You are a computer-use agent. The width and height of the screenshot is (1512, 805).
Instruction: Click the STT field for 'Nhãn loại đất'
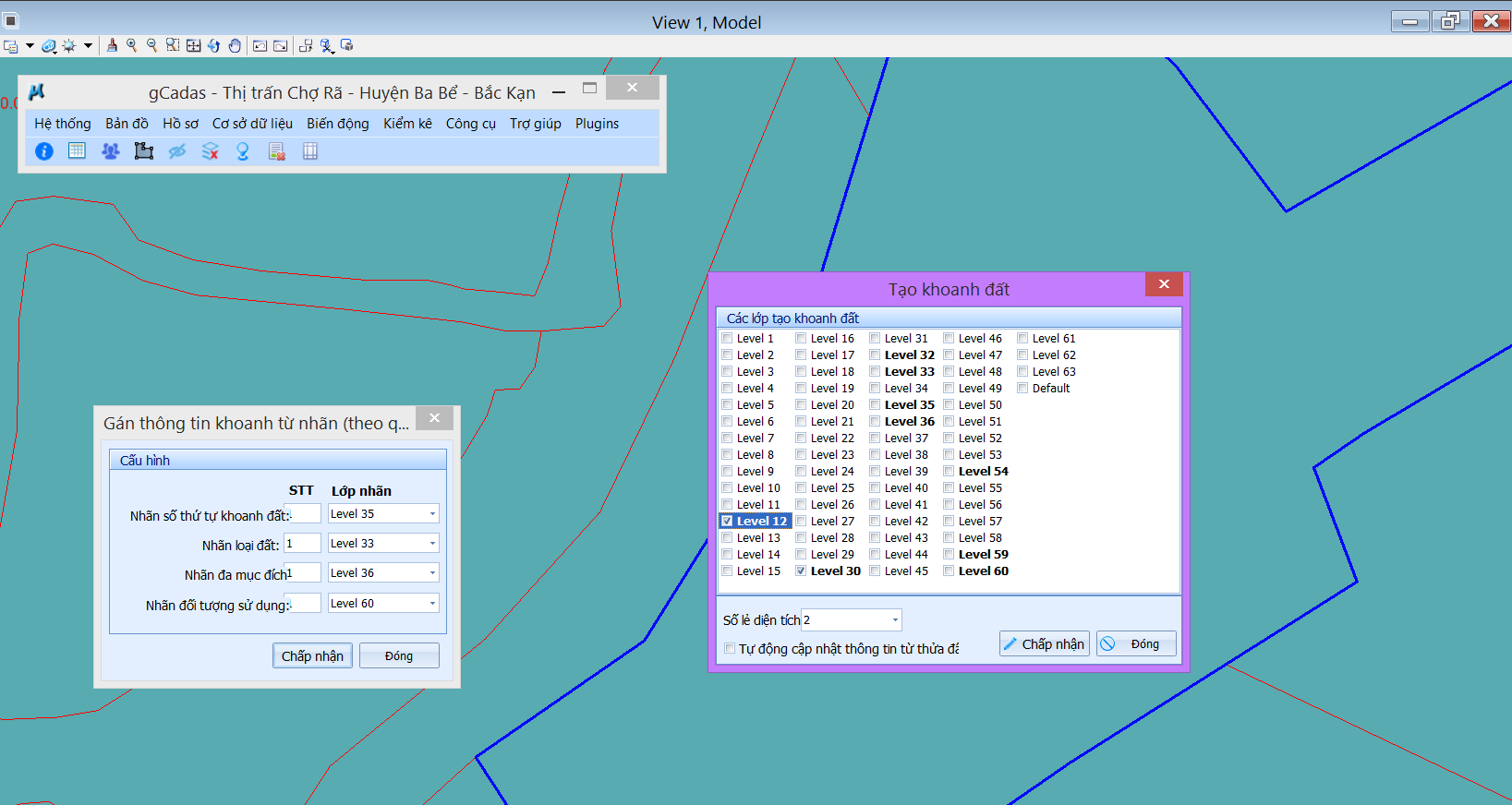pyautogui.click(x=302, y=544)
